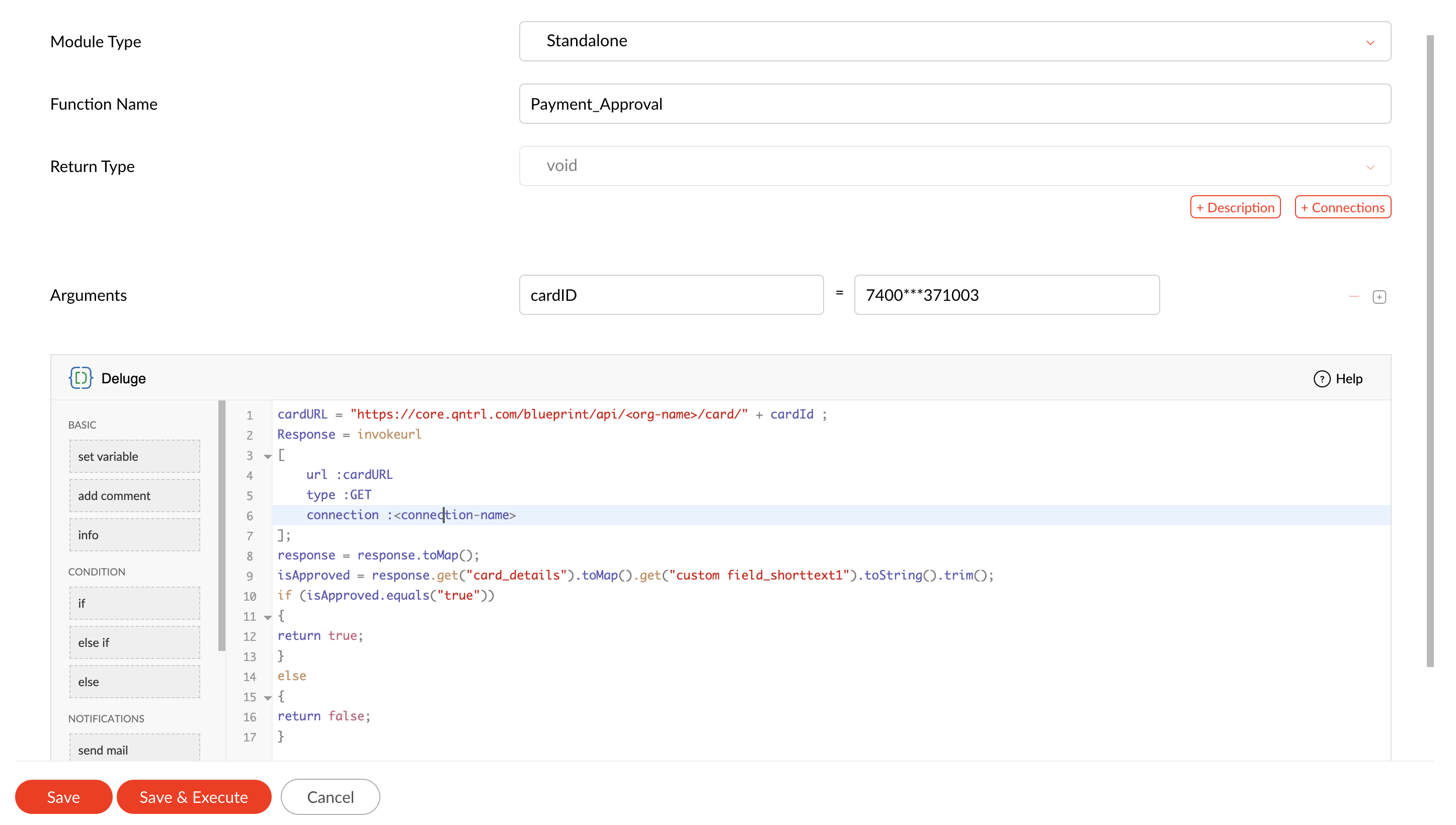Choose the send mail notification snippet
Viewport: 1456px width, 825px height.
134,749
